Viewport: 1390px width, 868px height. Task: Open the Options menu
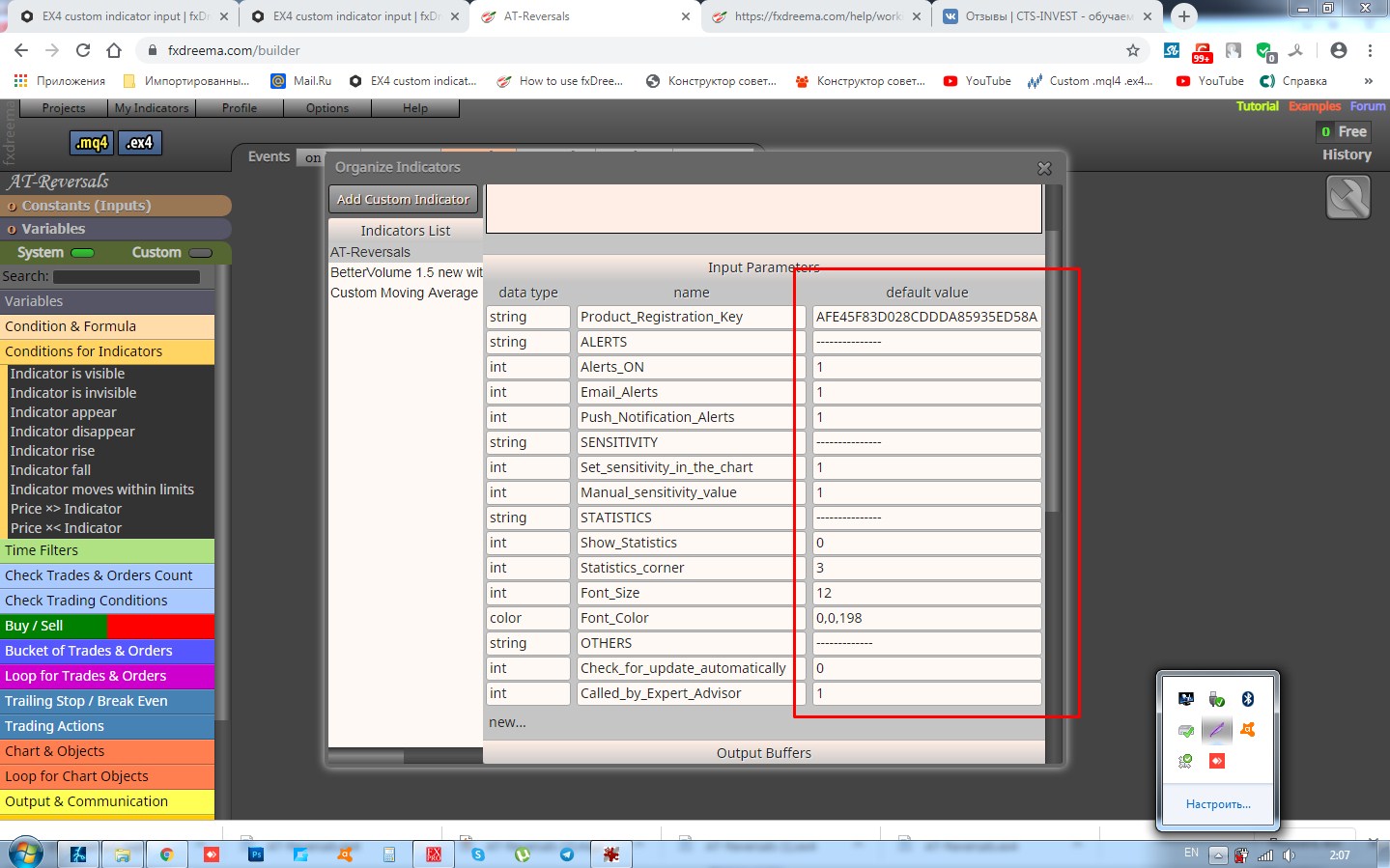[x=327, y=108]
